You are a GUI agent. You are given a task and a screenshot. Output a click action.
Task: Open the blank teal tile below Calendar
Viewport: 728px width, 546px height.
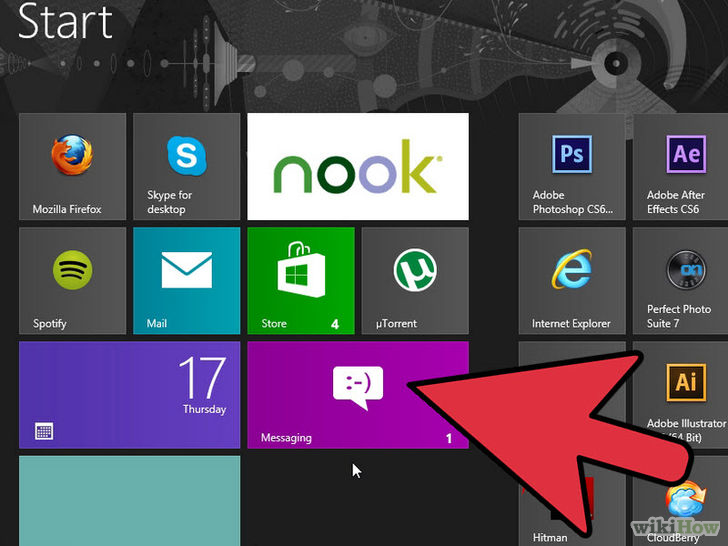130,501
